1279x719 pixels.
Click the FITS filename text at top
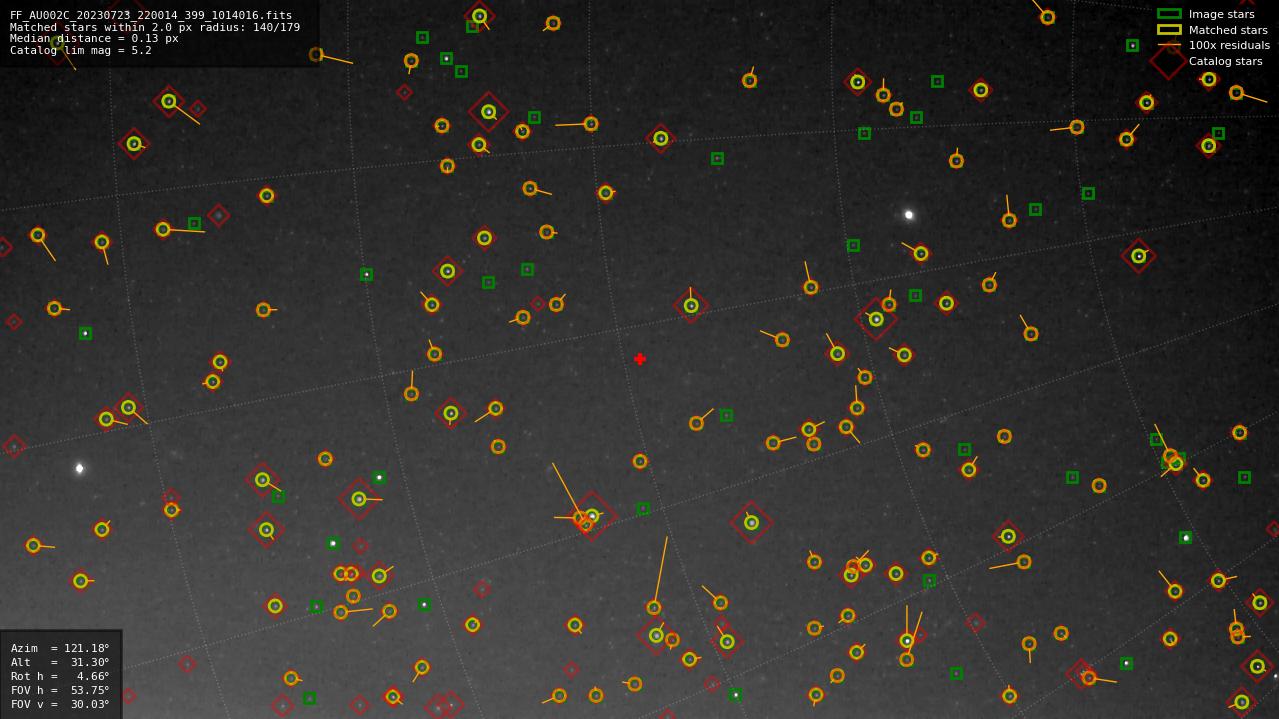tap(150, 15)
